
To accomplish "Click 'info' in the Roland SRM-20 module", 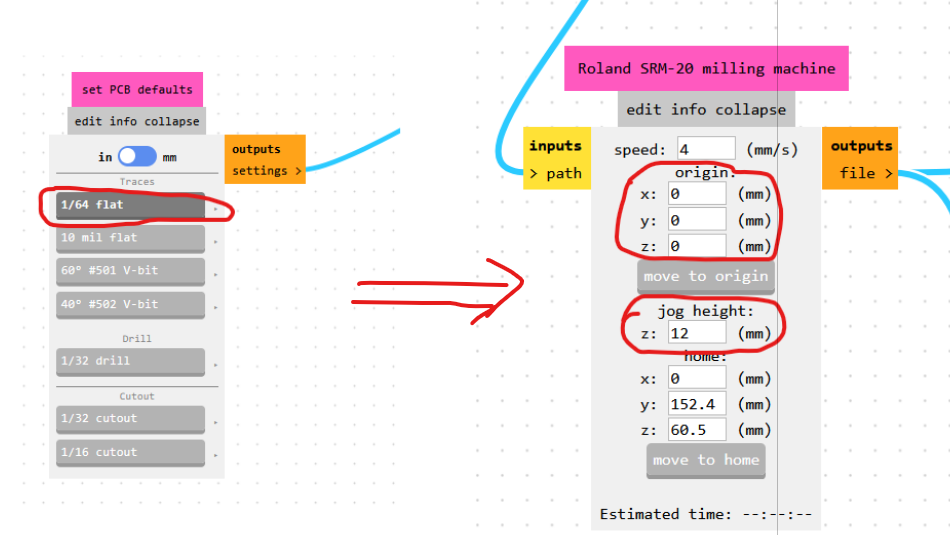I will [x=688, y=110].
